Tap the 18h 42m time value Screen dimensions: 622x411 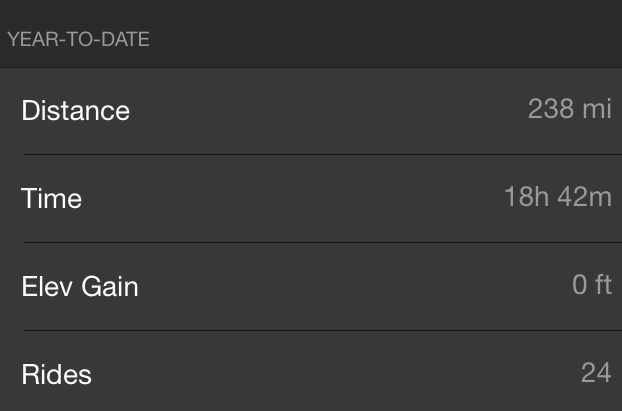tap(558, 197)
